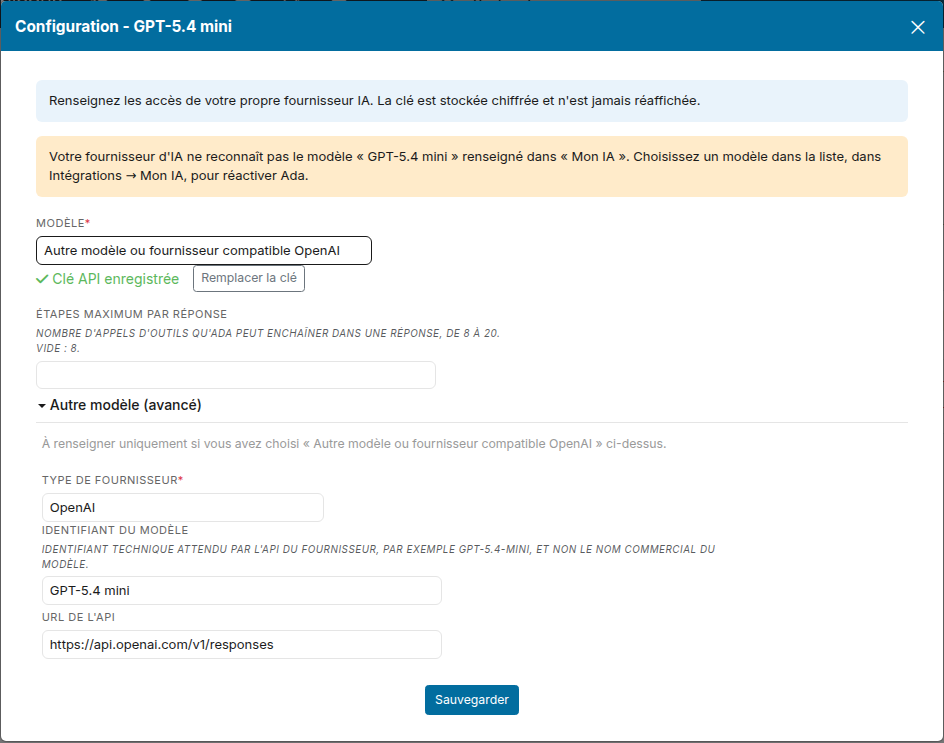Click the URL de l'API input field
The image size is (944, 743).
(241, 645)
